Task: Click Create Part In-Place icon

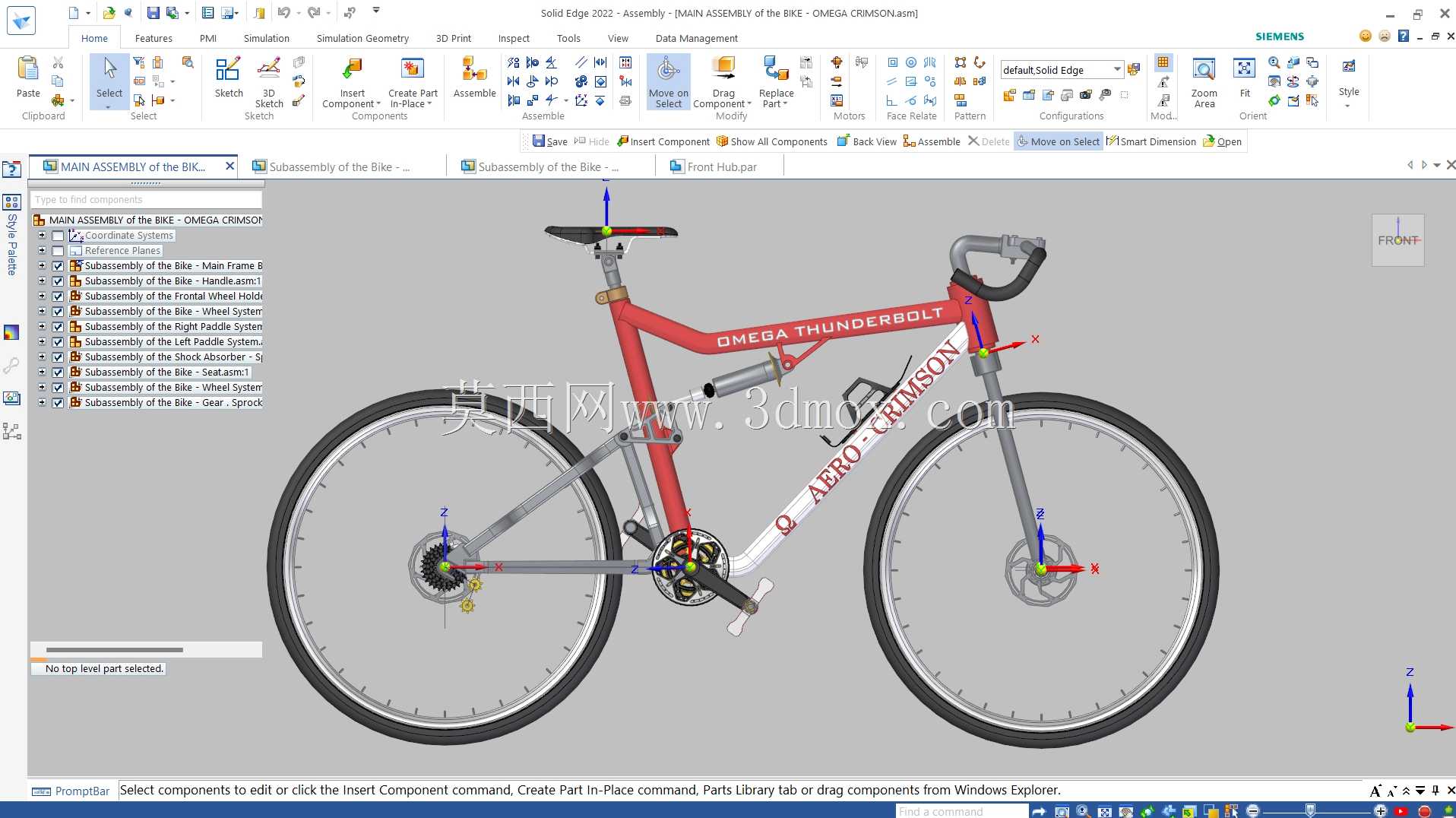Action: click(413, 70)
